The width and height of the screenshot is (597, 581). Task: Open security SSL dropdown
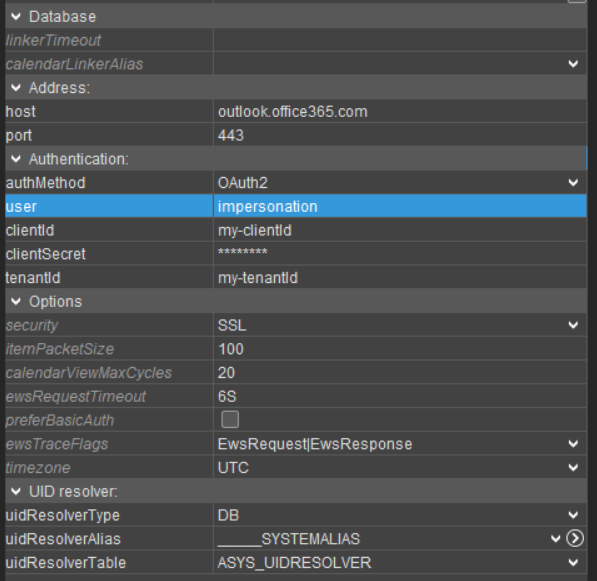pos(573,325)
